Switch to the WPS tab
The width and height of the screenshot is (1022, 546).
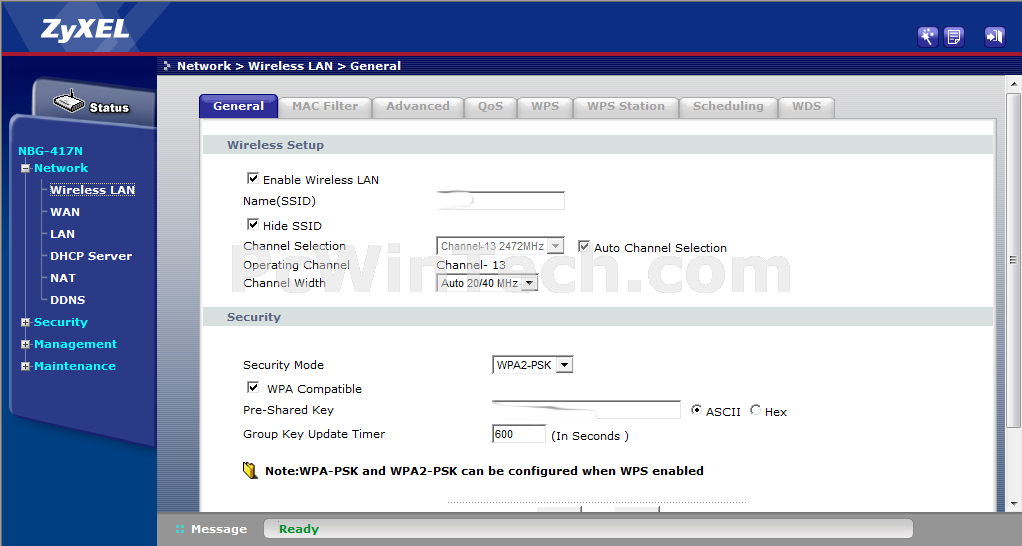[545, 107]
